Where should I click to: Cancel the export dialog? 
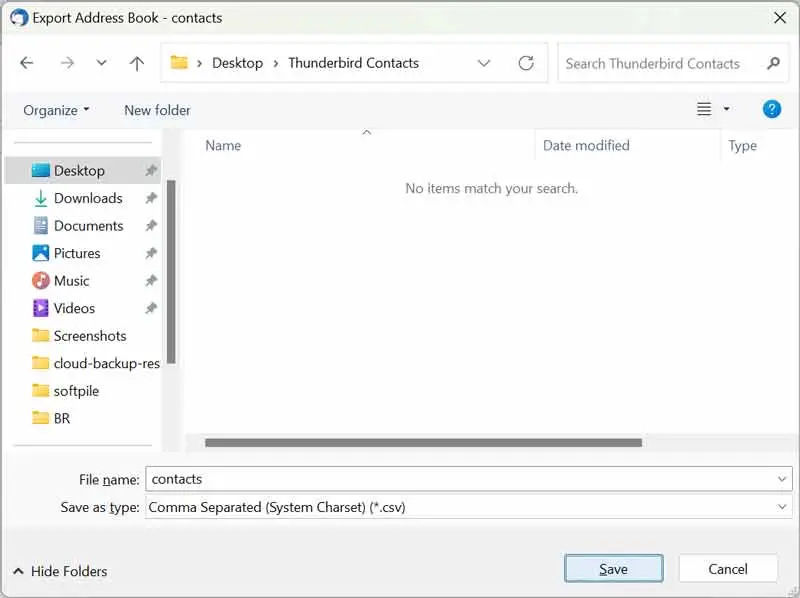(727, 569)
